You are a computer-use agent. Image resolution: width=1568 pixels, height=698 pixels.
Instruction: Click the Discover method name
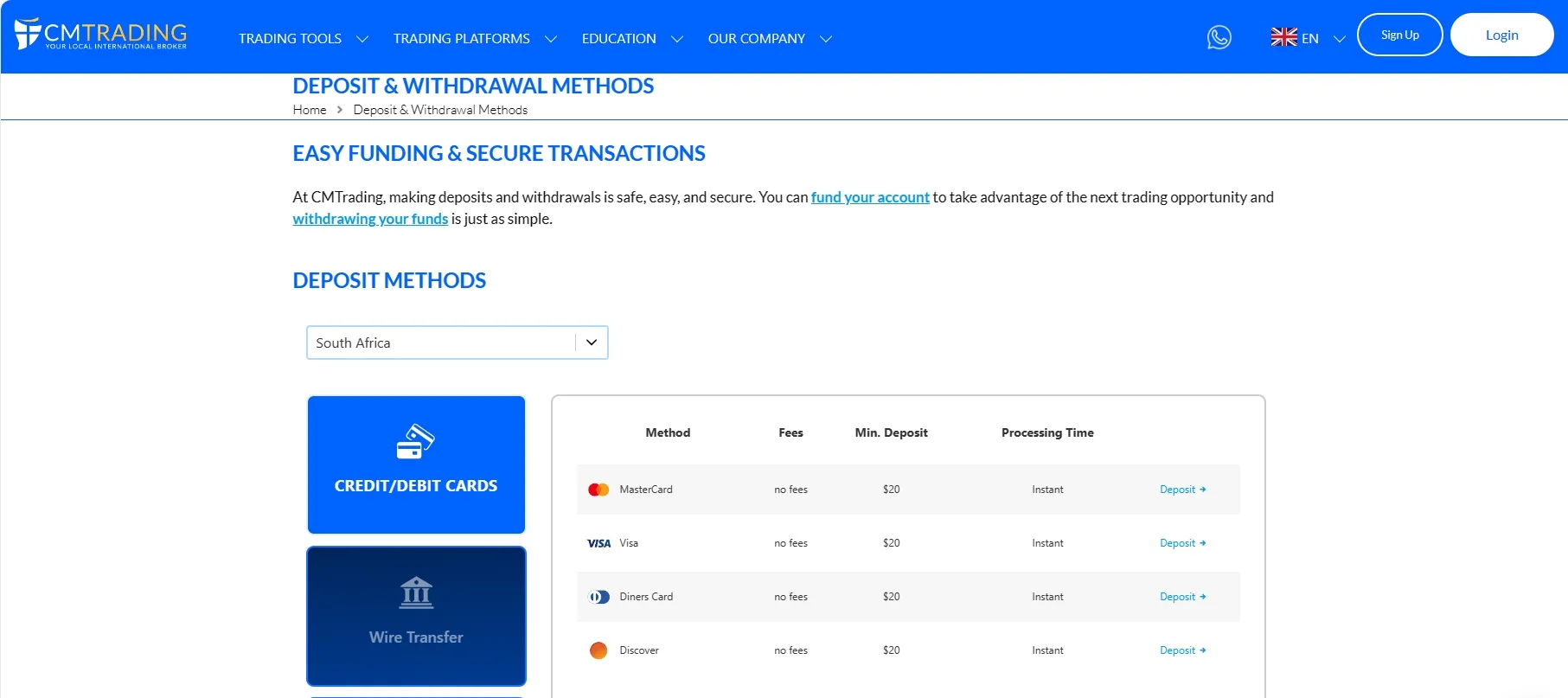tap(639, 650)
